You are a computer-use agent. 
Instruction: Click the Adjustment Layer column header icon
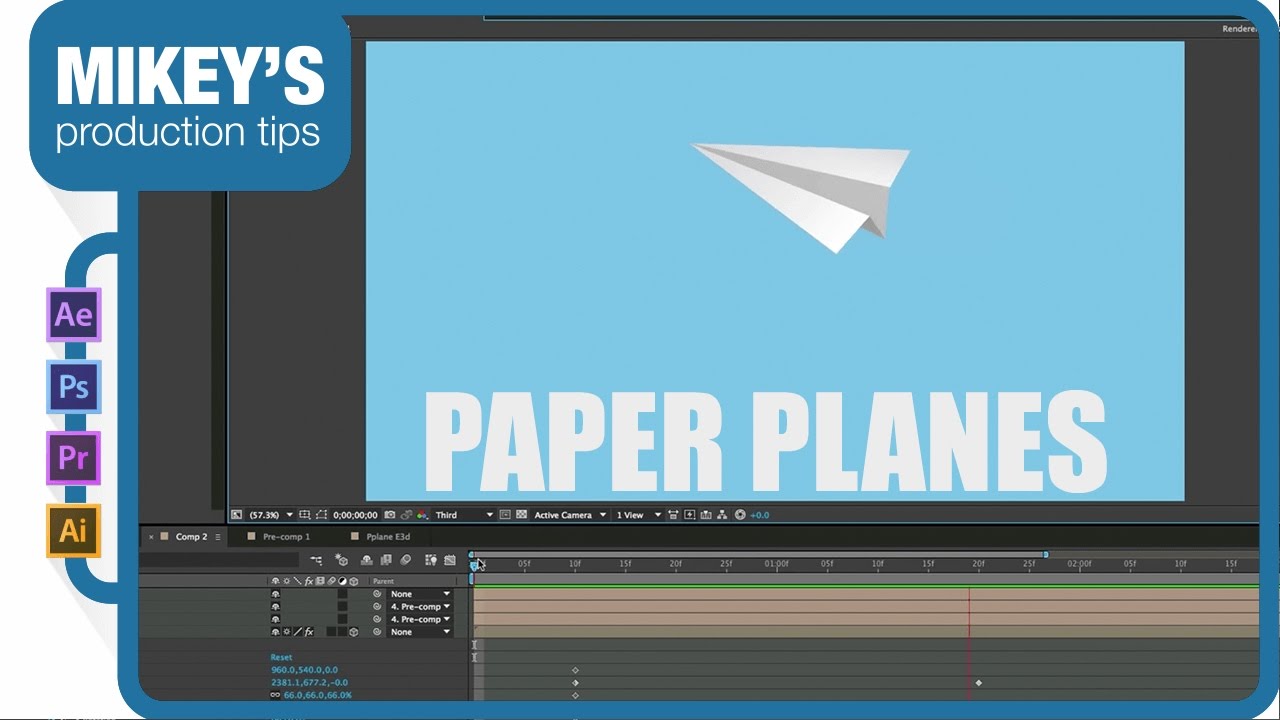342,581
